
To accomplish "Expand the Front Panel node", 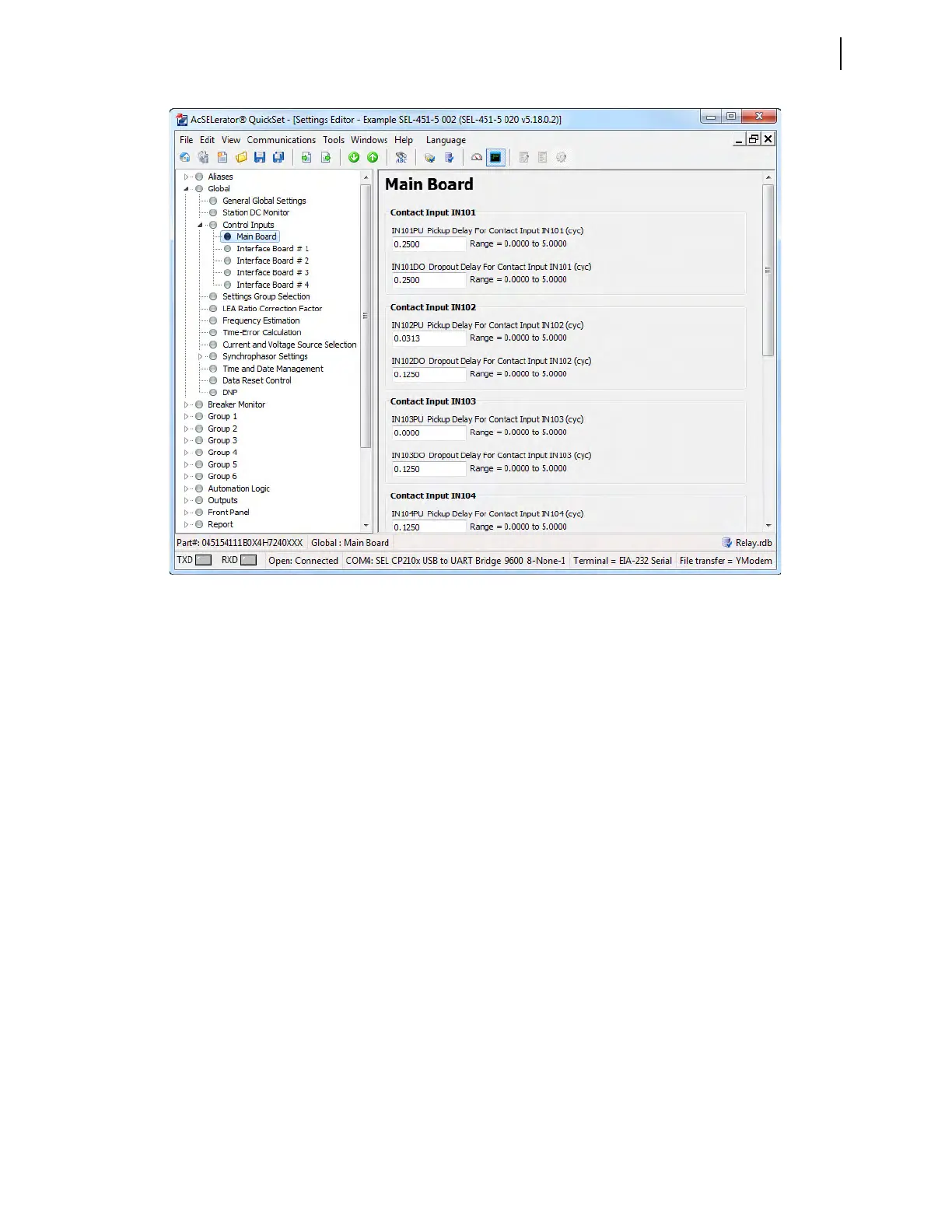I will coord(187,513).
